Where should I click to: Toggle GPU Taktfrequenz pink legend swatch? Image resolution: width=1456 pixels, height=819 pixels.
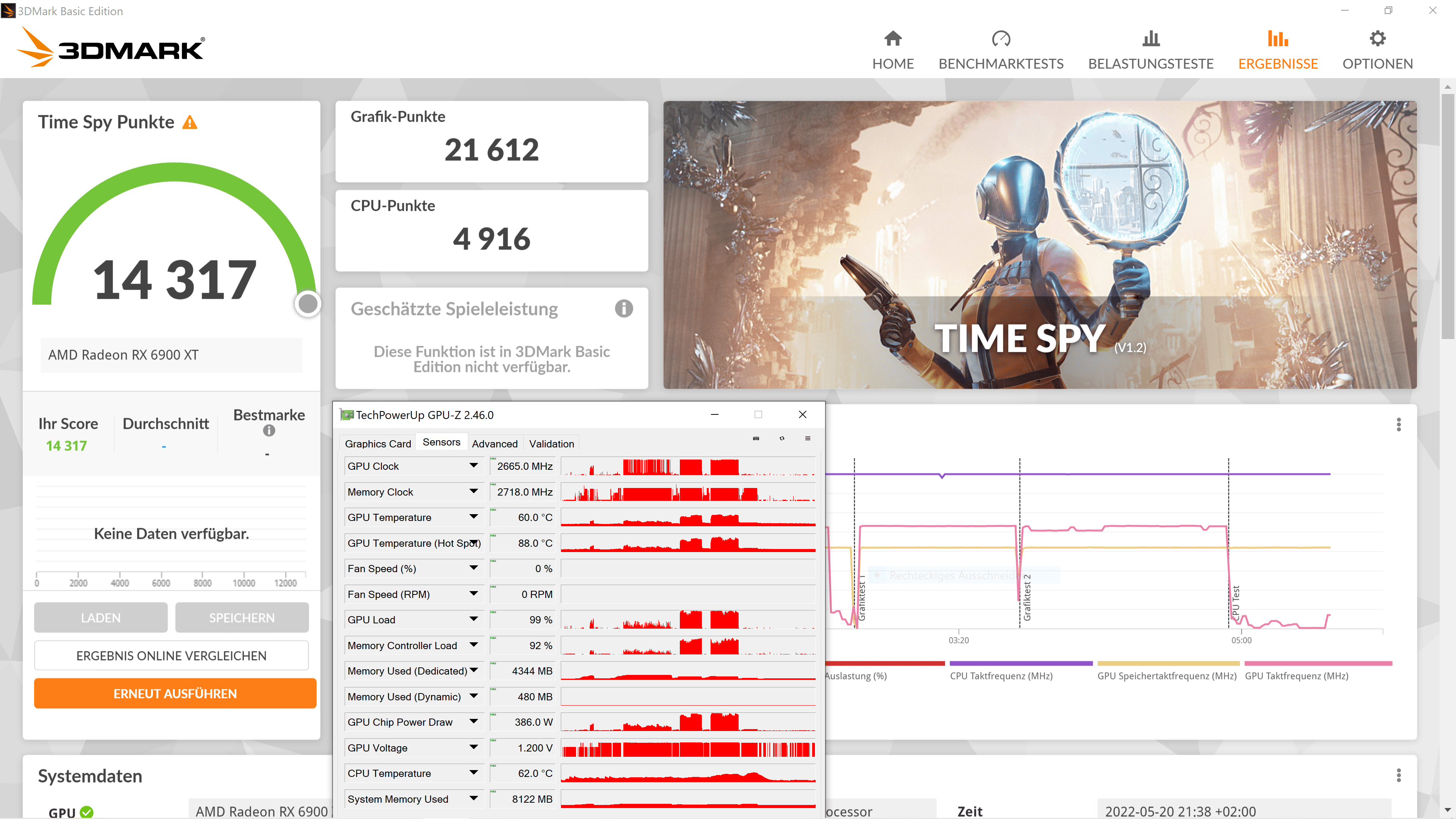pos(1318,664)
